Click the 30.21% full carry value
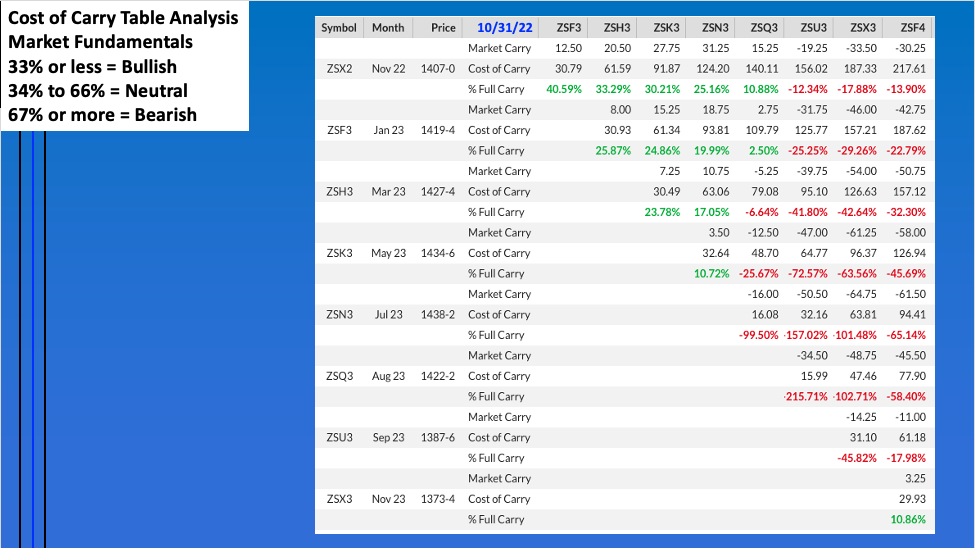The width and height of the screenshot is (975, 548). coord(662,89)
